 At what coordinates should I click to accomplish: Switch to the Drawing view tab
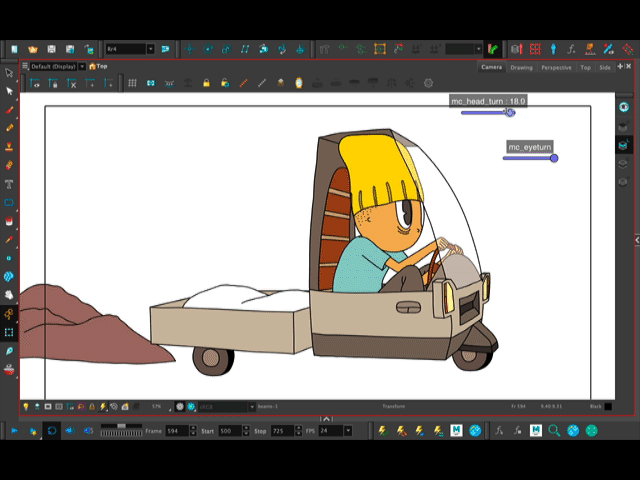[x=521, y=67]
